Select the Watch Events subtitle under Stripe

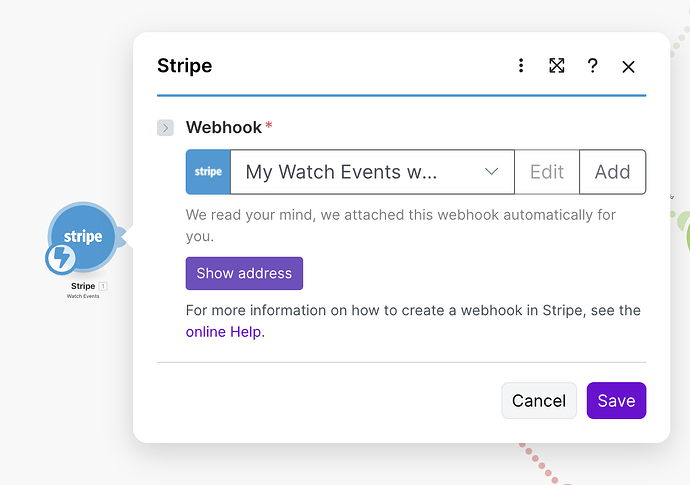(x=83, y=296)
